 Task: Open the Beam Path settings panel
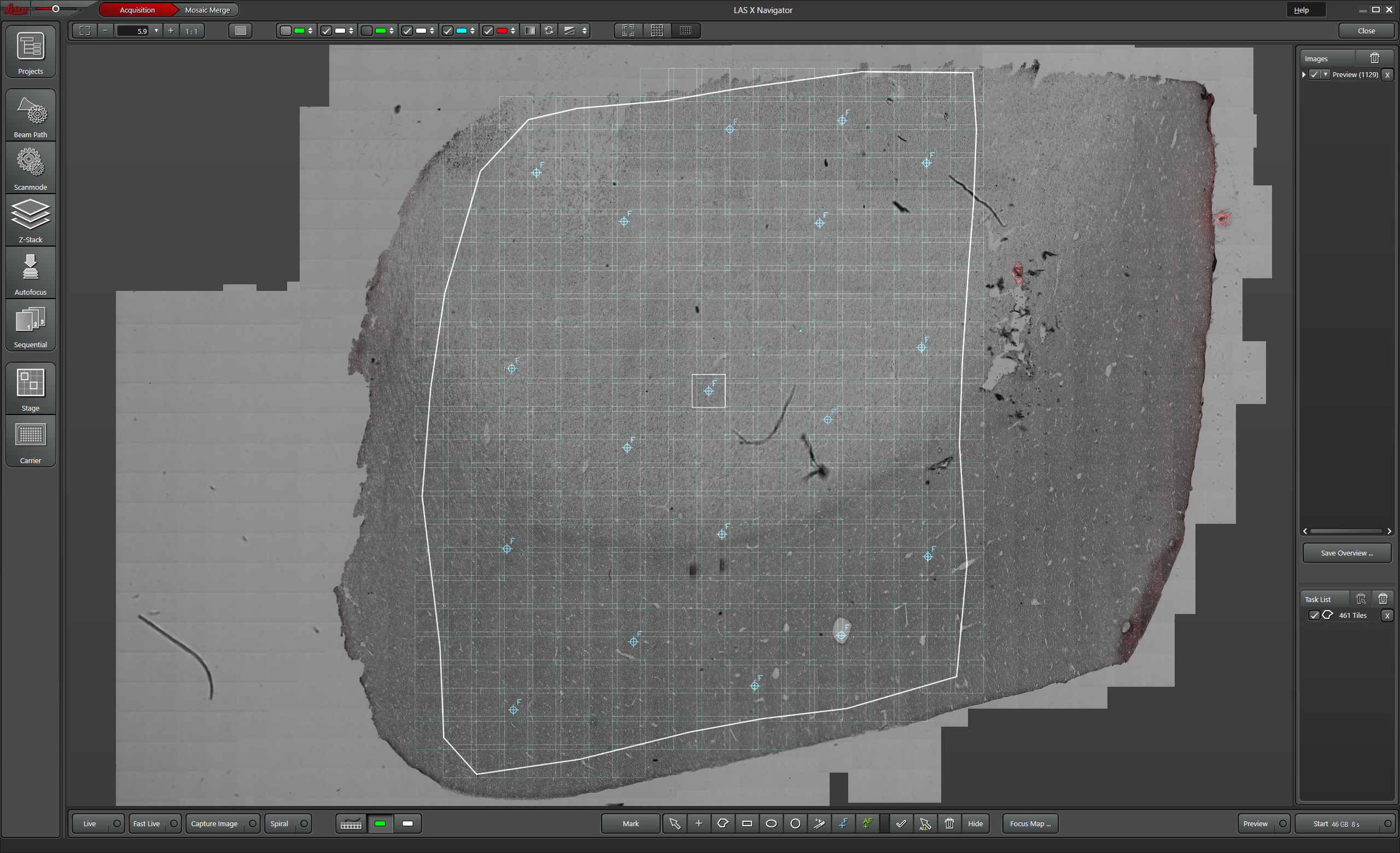tap(30, 116)
